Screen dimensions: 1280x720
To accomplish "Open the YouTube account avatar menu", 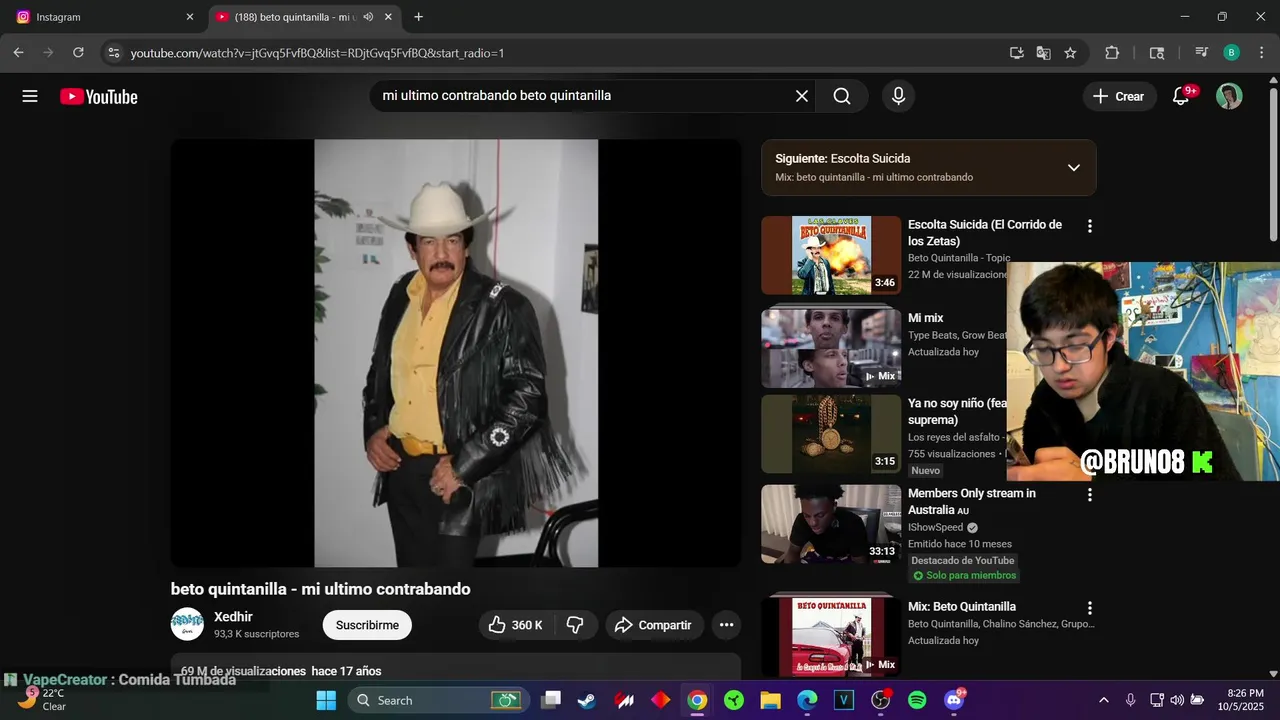I will click(1229, 96).
